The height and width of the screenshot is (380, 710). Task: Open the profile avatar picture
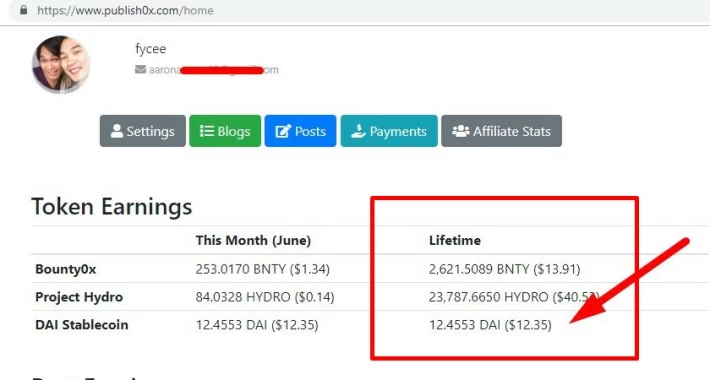click(61, 64)
